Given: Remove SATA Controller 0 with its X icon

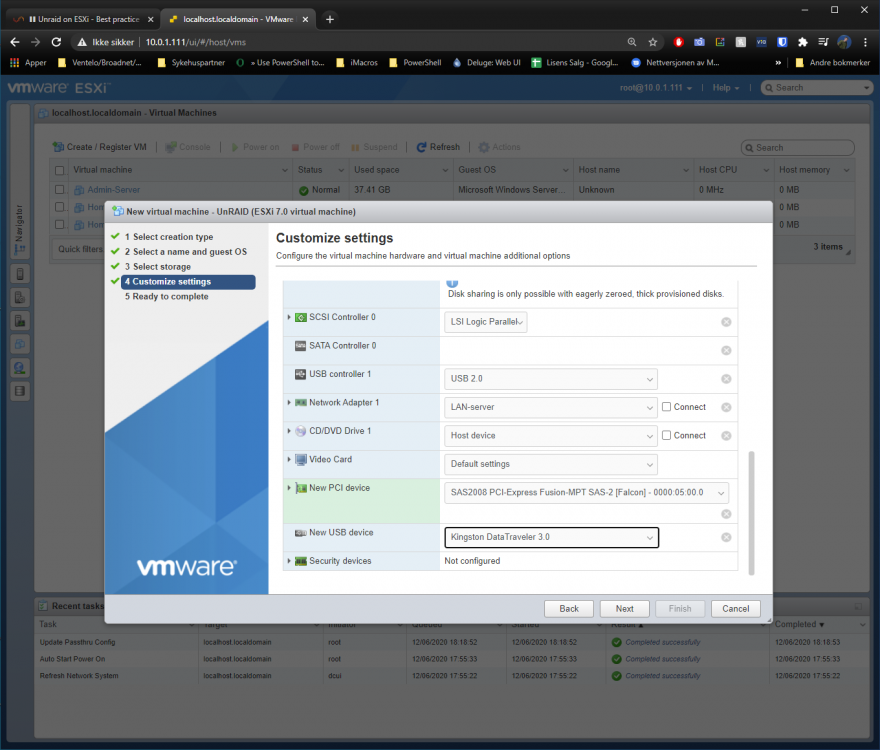Looking at the screenshot, I should [x=726, y=350].
